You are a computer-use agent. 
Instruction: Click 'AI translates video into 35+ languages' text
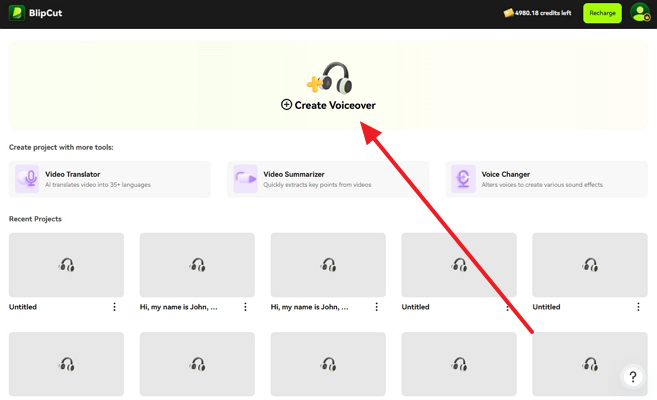tap(98, 185)
